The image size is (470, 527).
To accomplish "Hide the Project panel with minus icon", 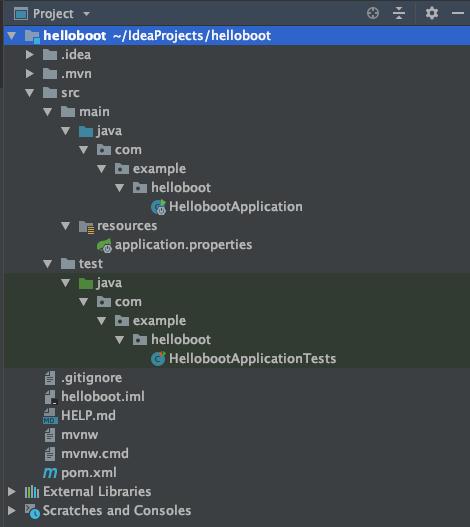I will [x=458, y=13].
